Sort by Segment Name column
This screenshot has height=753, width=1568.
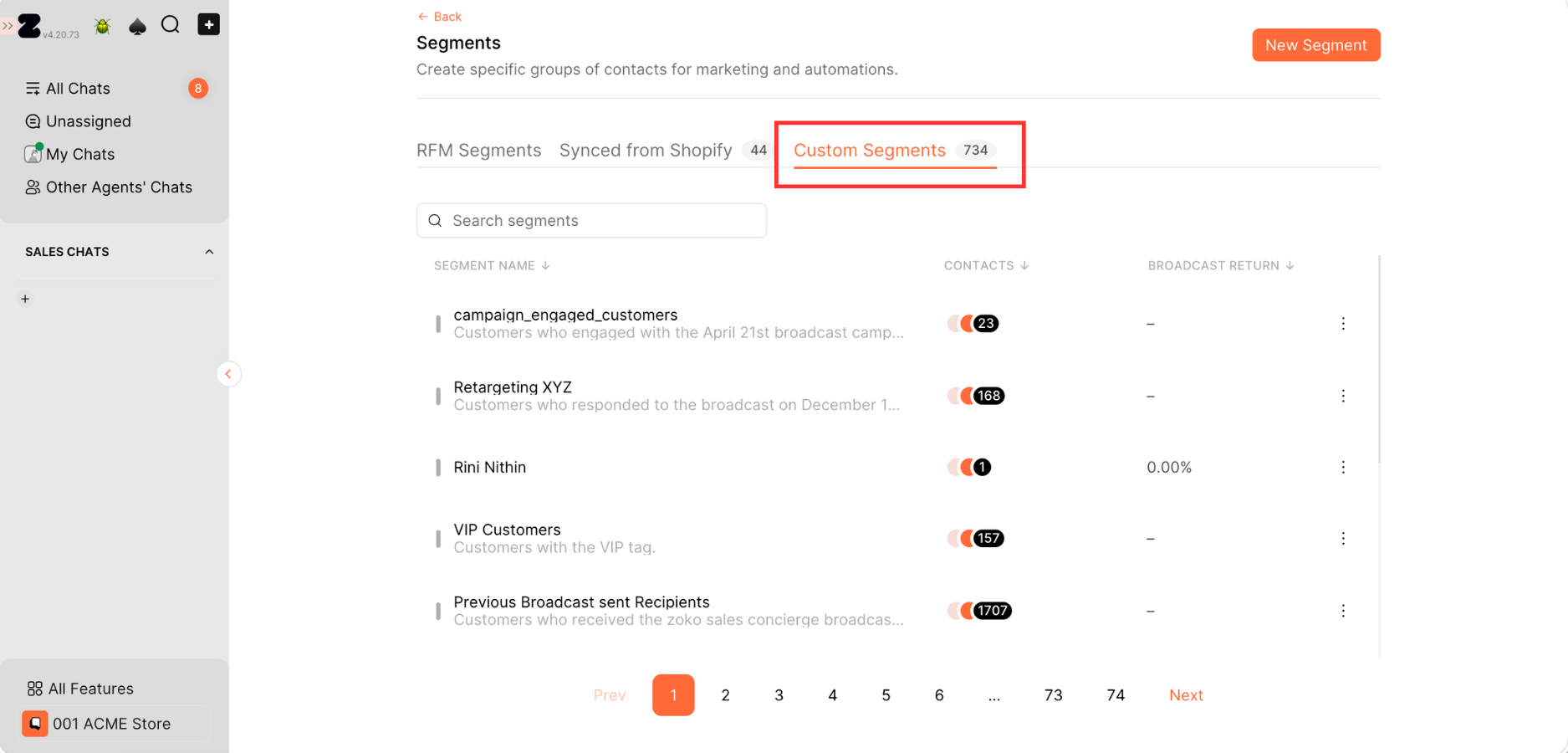492,265
